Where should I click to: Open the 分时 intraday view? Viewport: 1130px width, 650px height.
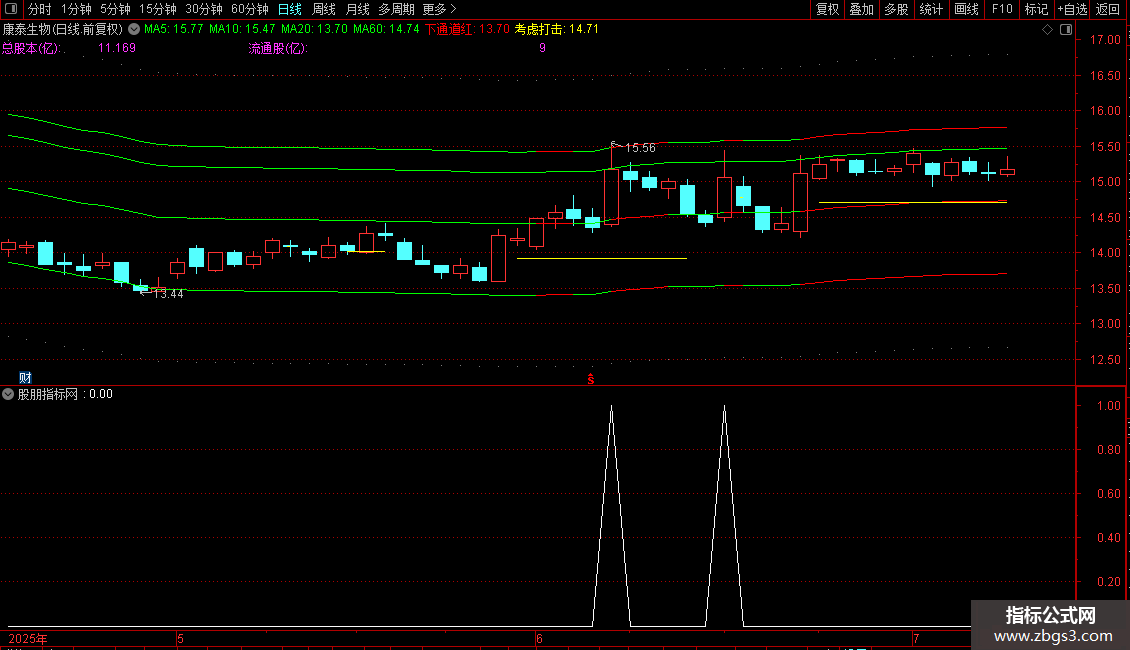coord(40,9)
